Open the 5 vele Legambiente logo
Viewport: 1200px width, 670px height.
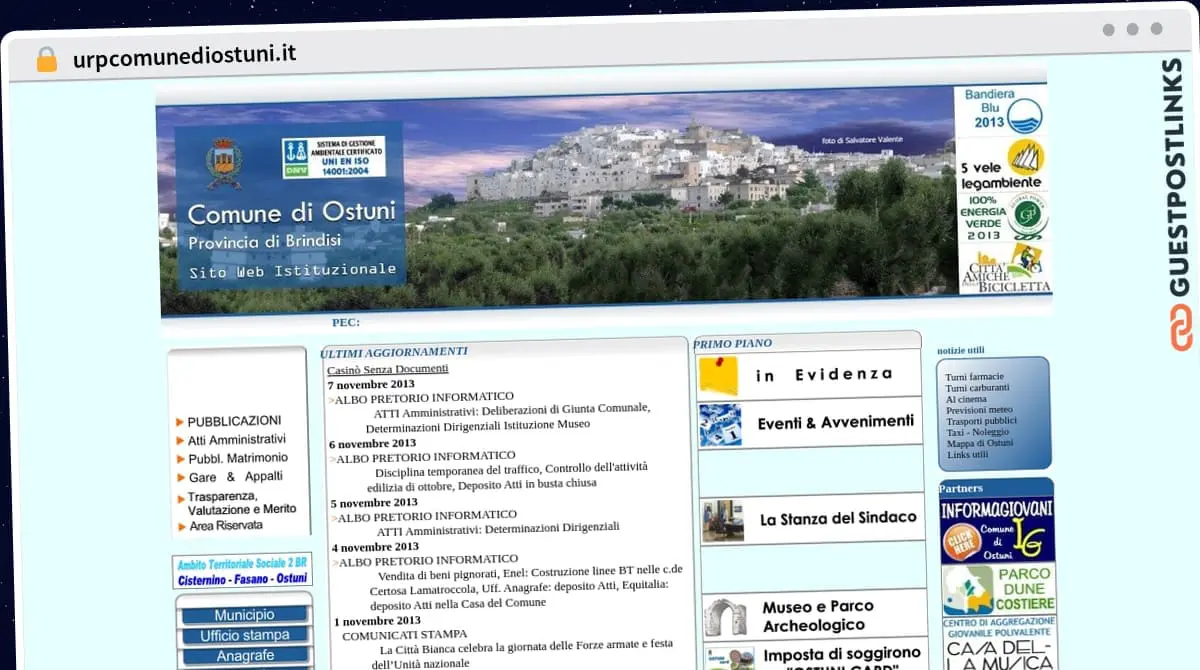(1001, 165)
